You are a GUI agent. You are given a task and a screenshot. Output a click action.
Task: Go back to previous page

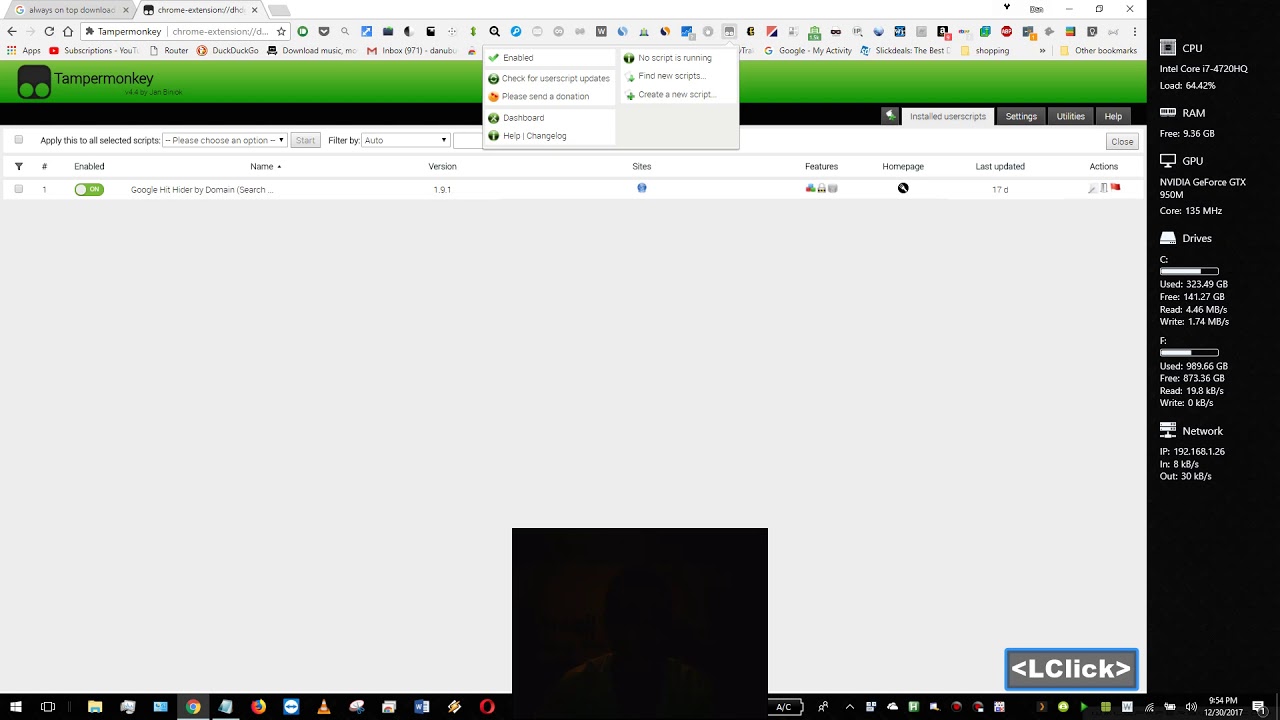pos(12,32)
